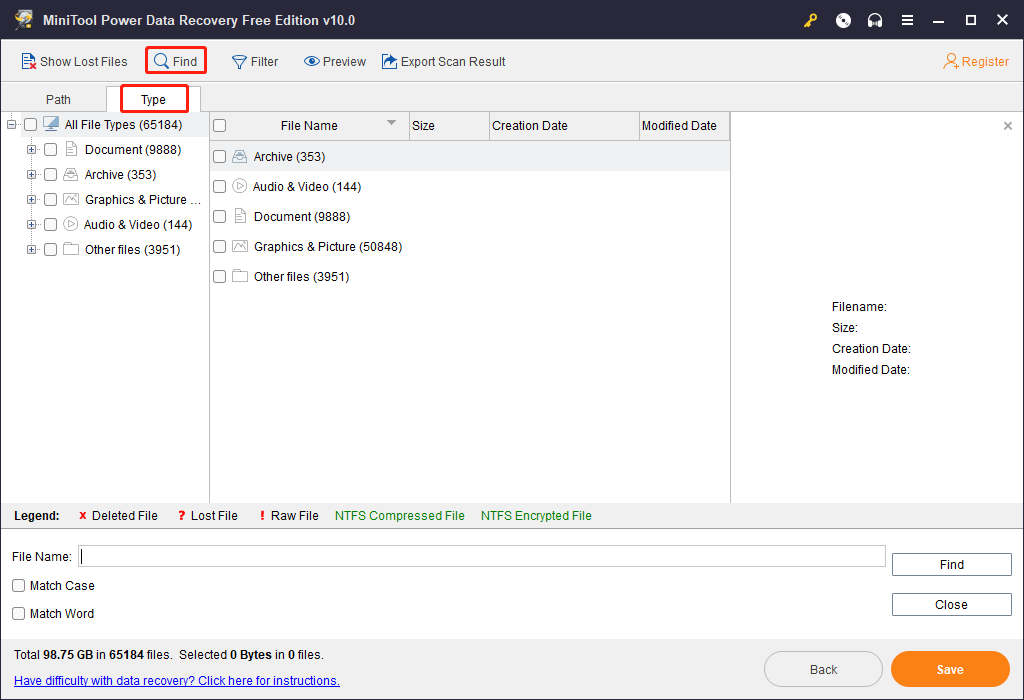Sort by the Size column header
Viewport: 1024px width, 700px height.
click(x=449, y=125)
